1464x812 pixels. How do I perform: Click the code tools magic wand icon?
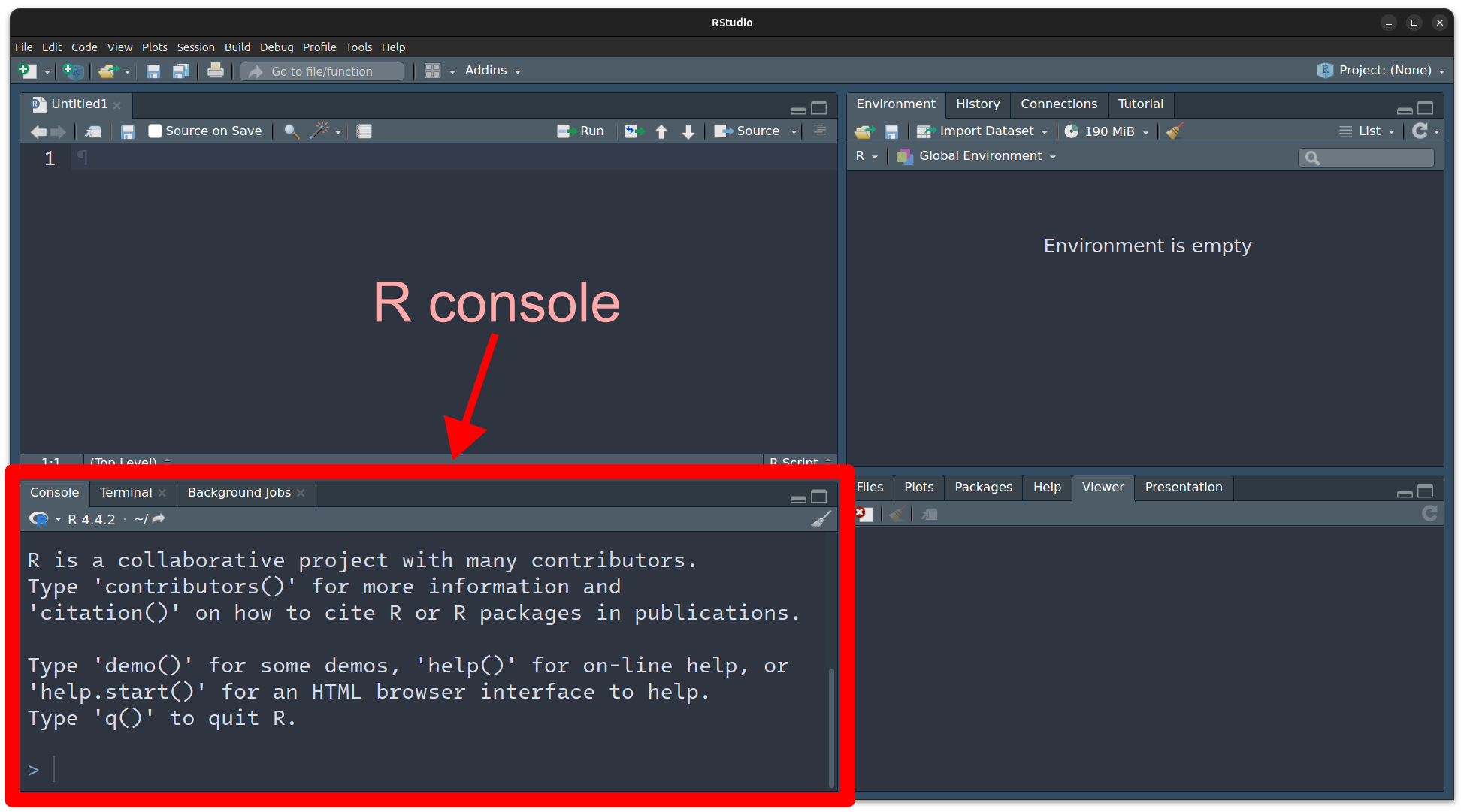pyautogui.click(x=320, y=131)
